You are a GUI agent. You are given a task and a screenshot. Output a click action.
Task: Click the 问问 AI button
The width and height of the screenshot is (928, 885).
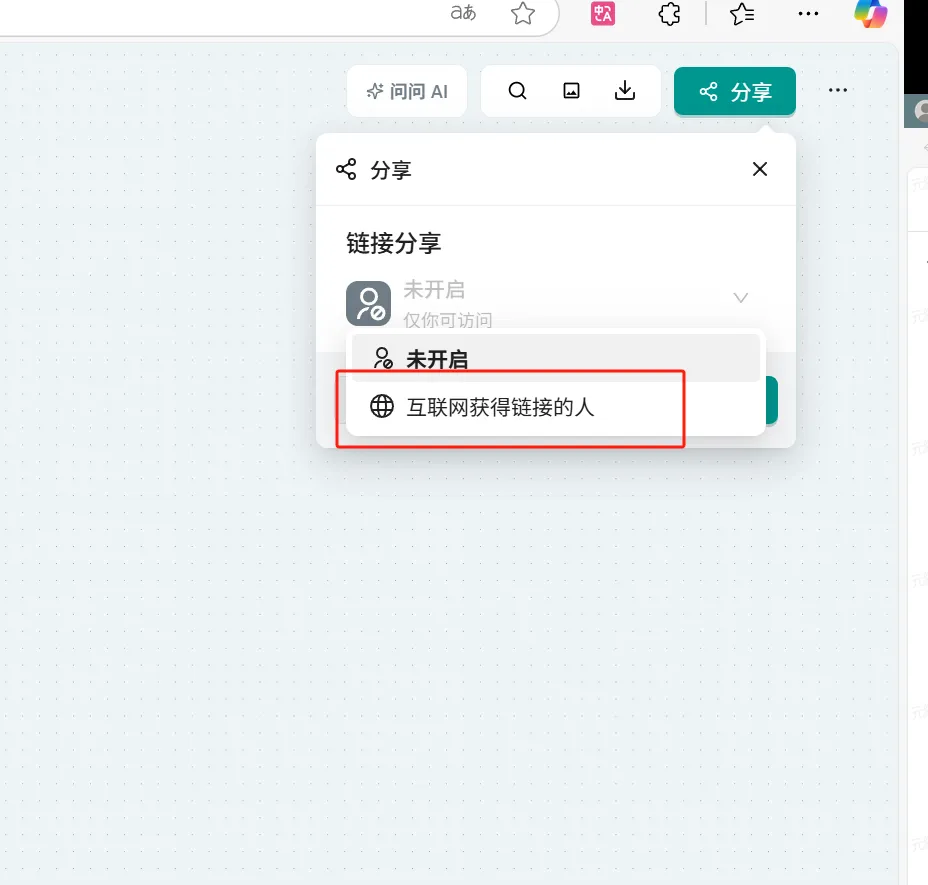(407, 92)
